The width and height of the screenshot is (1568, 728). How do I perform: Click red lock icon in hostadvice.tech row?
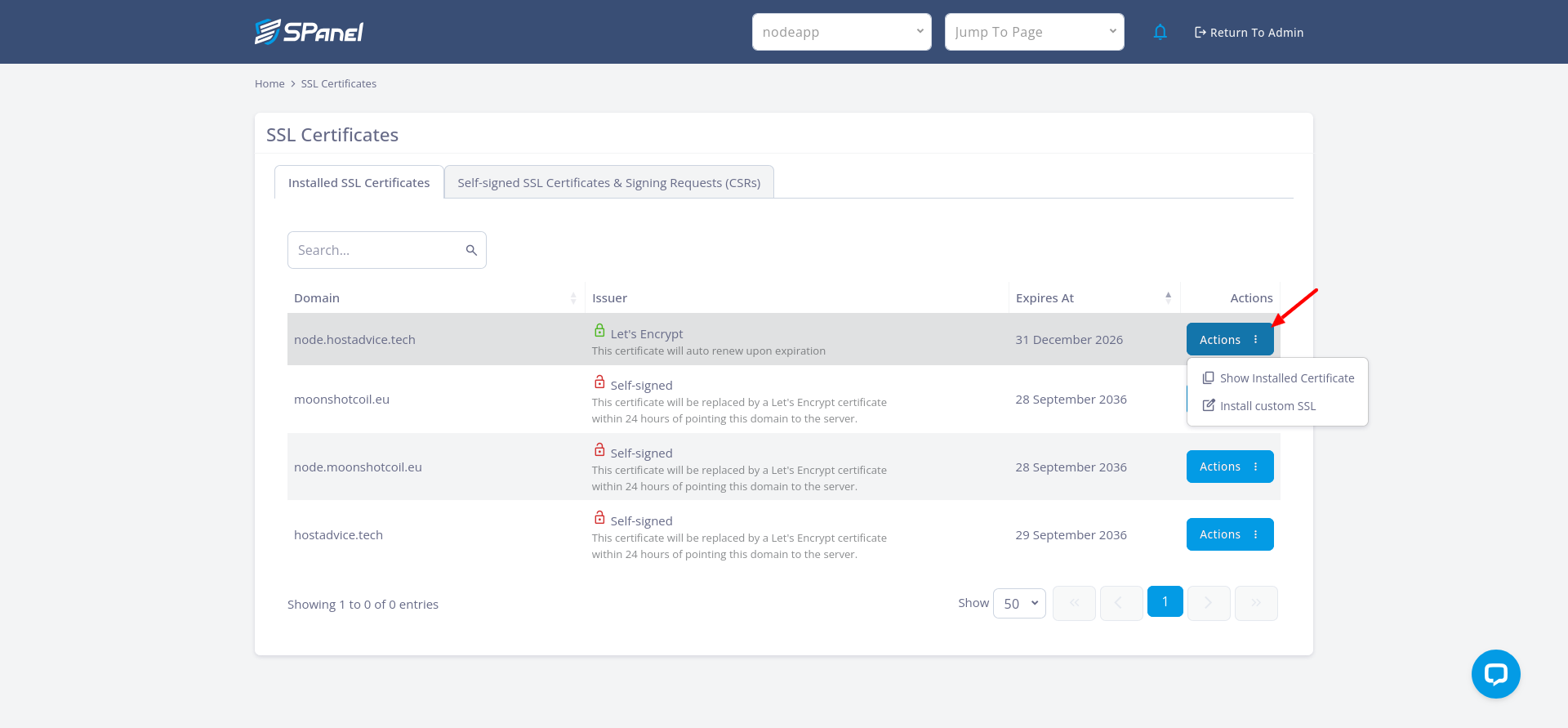point(599,518)
